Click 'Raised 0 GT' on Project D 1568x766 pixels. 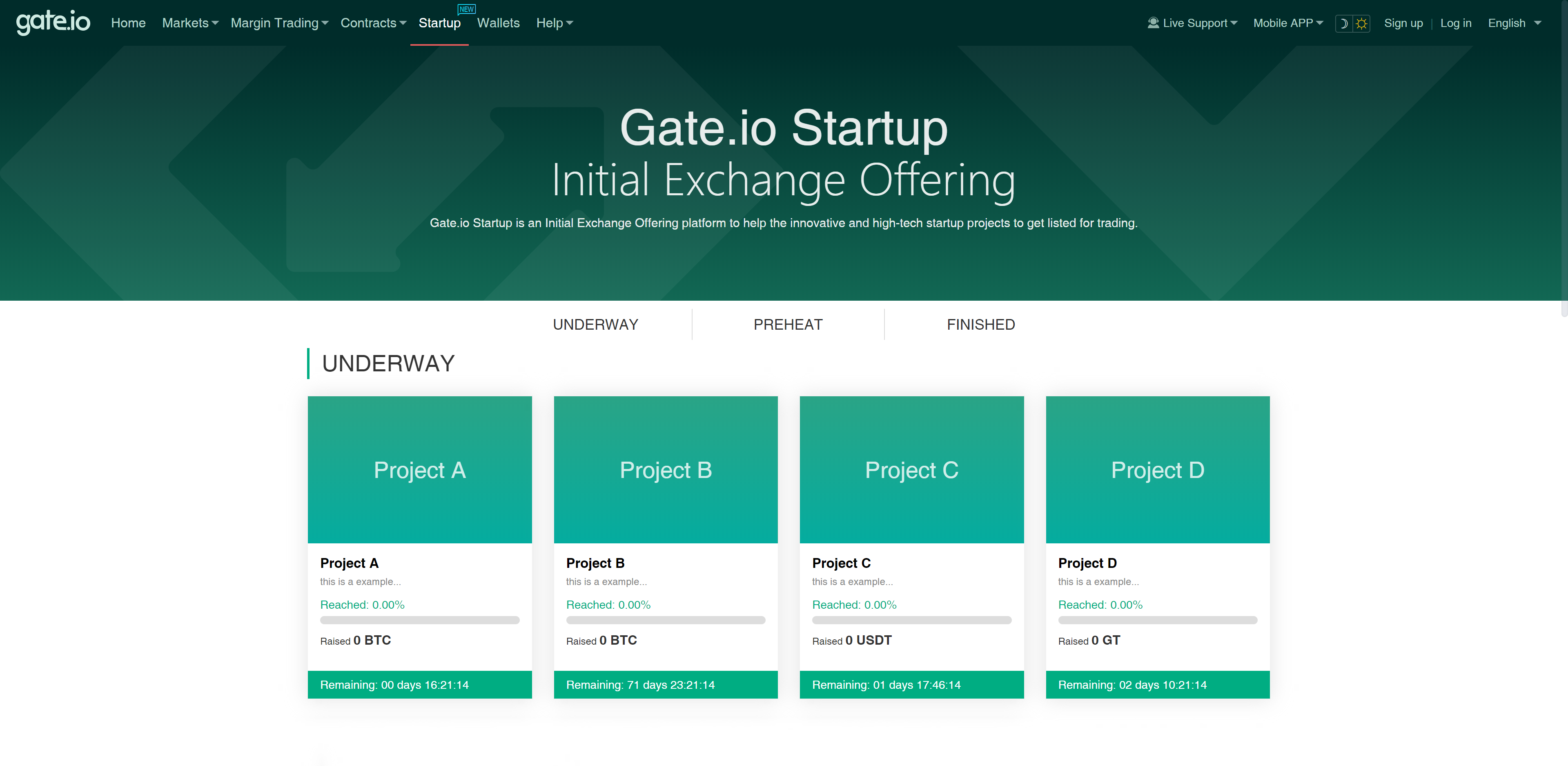[1089, 640]
